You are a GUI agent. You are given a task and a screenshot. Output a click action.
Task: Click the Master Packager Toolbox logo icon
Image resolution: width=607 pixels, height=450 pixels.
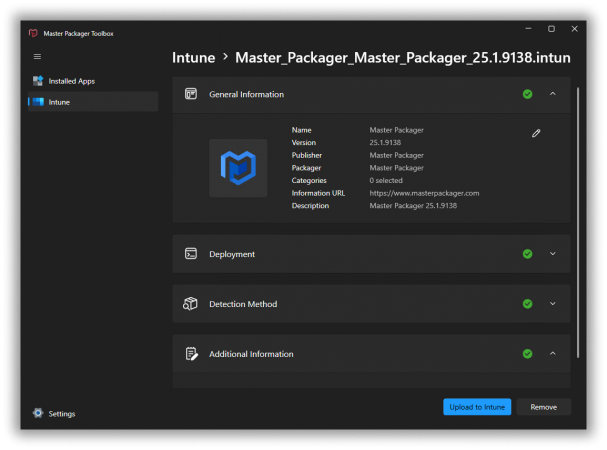[x=33, y=33]
